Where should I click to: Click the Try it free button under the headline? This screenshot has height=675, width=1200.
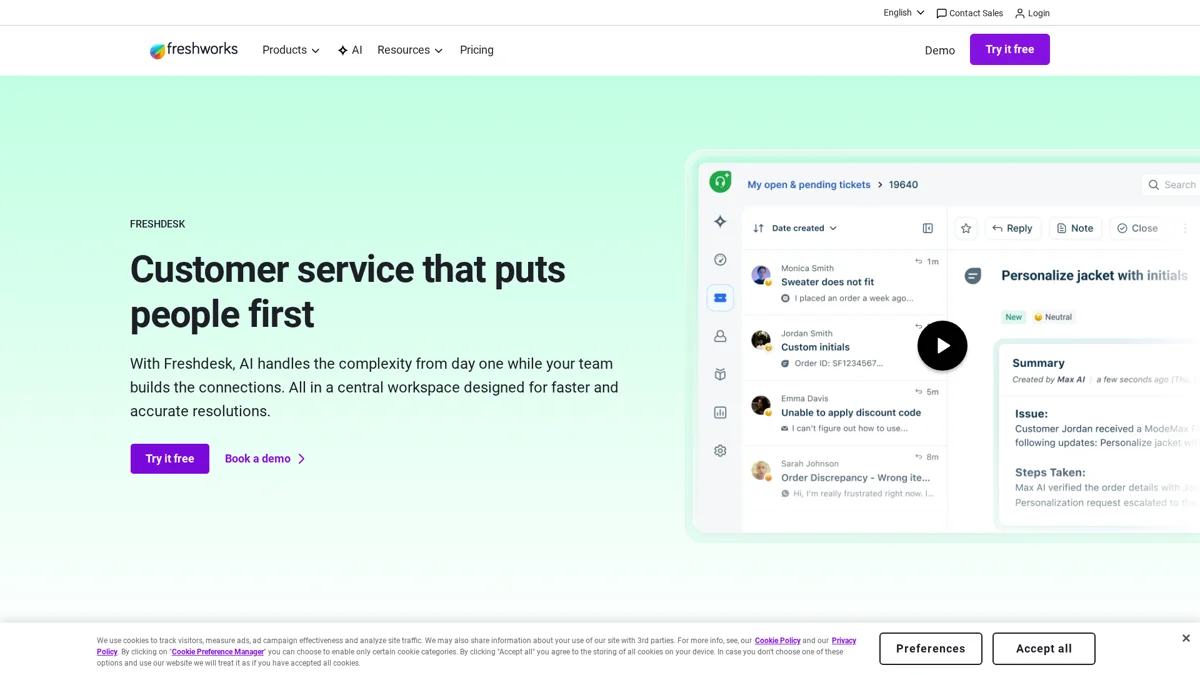point(170,459)
